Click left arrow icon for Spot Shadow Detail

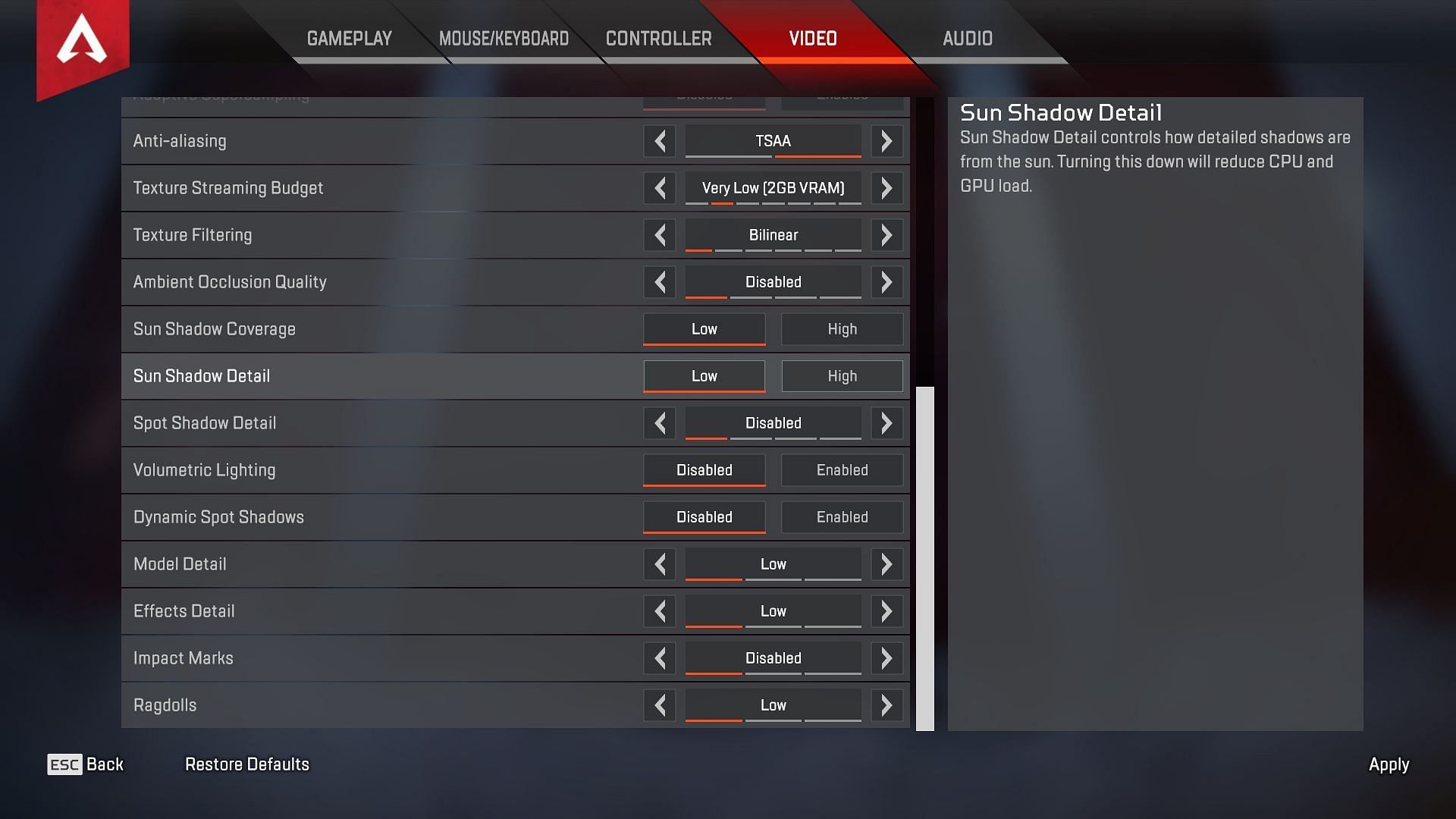(x=661, y=423)
